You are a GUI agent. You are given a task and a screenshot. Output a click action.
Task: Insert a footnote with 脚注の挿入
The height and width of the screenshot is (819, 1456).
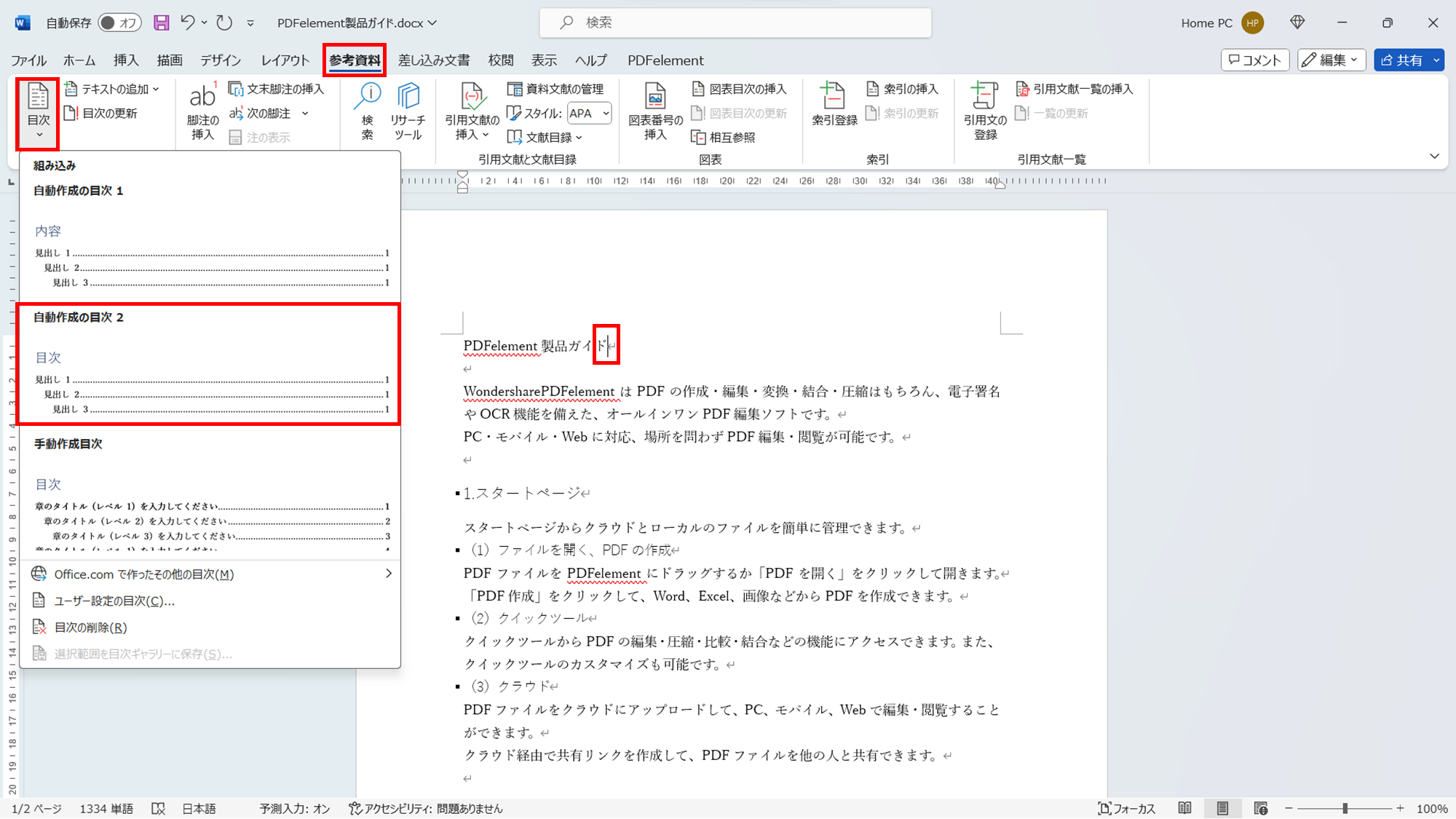click(202, 111)
